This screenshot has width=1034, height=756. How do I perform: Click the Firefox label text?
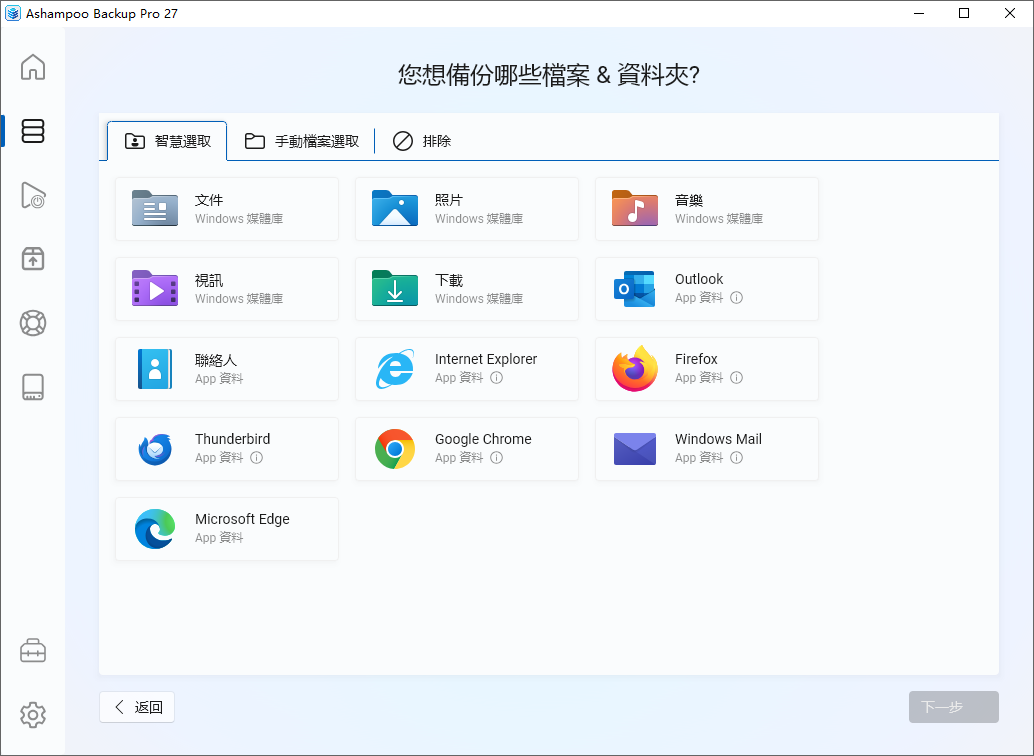[696, 359]
